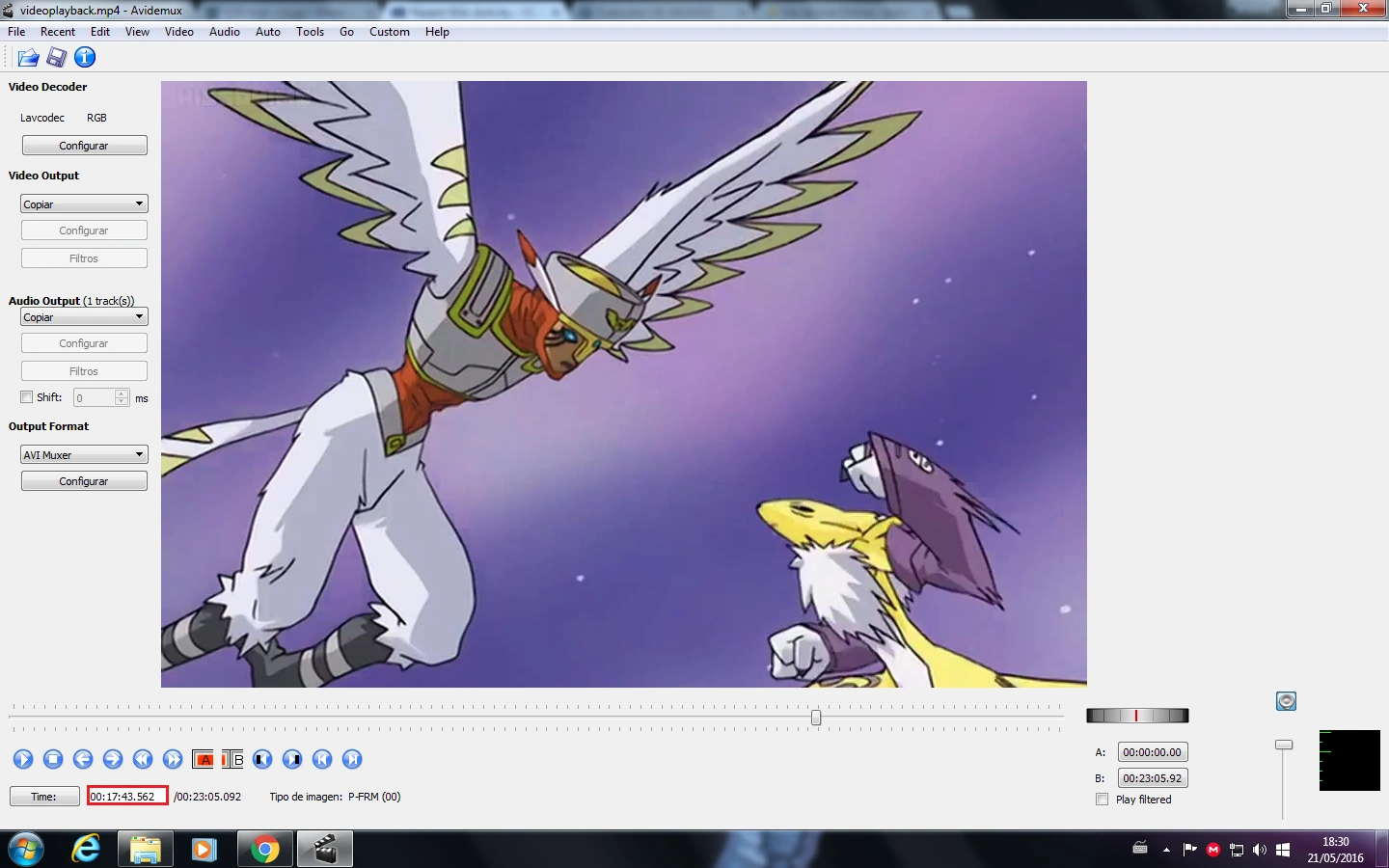1389x868 pixels.
Task: Show hidden system tray icons
Action: [x=1166, y=850]
